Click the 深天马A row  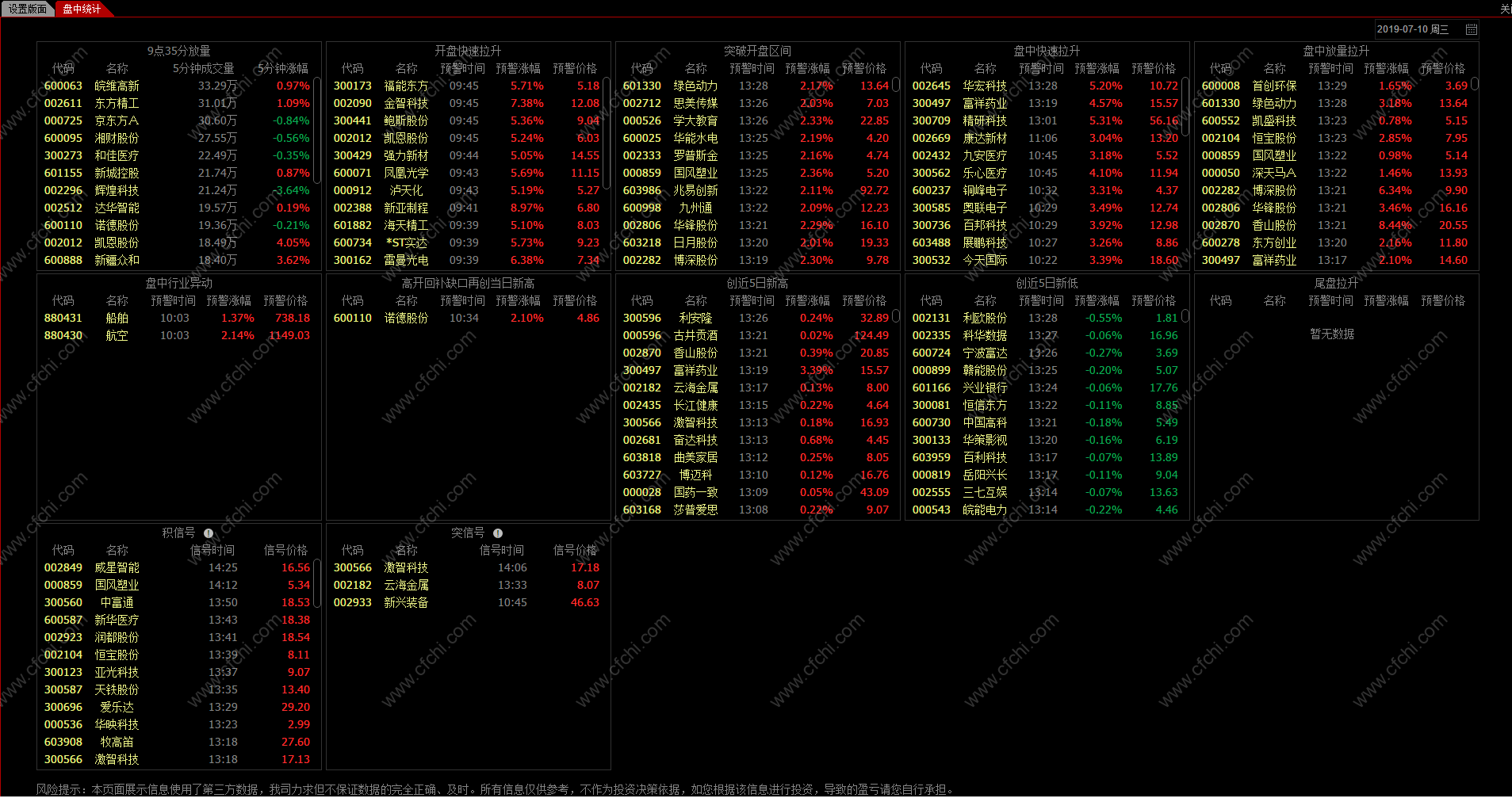click(1334, 173)
